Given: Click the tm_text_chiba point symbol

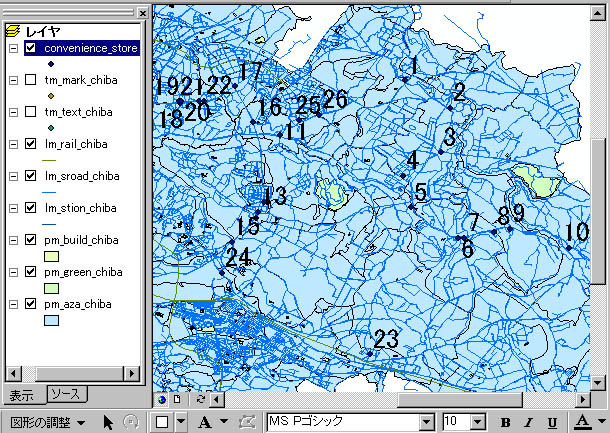Looking at the screenshot, I should tap(51, 128).
